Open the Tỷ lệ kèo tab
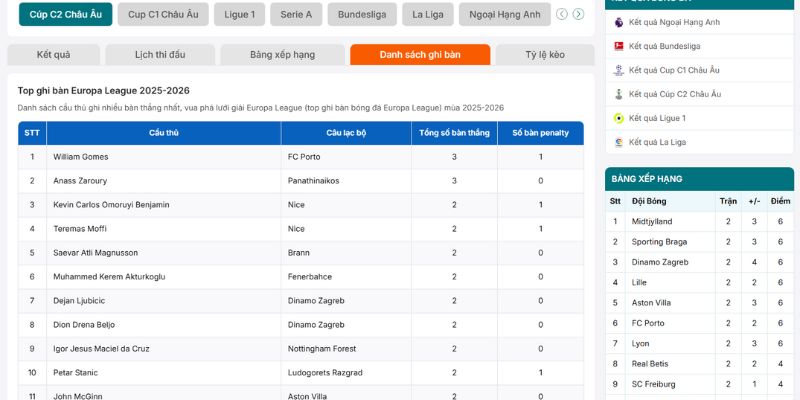Screen dimensions: 800x400 tap(544, 55)
